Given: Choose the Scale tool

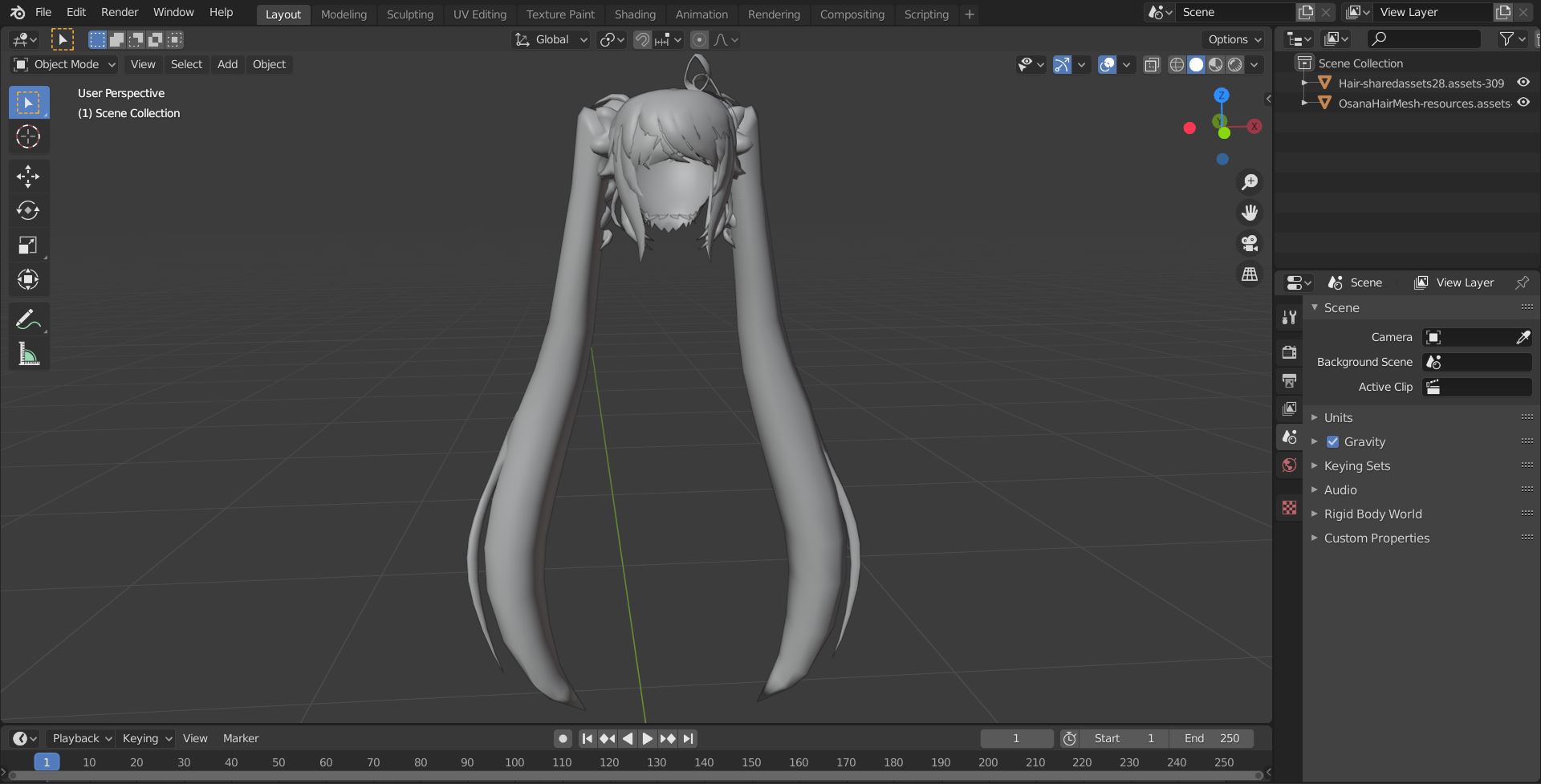Looking at the screenshot, I should click(x=28, y=246).
